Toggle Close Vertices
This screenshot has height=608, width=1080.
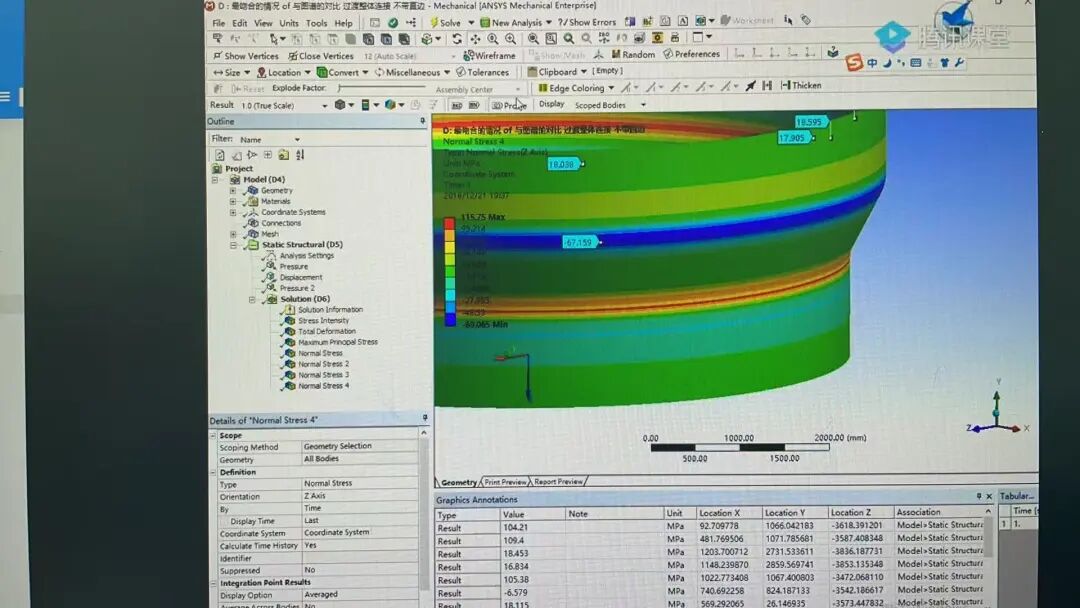click(321, 56)
